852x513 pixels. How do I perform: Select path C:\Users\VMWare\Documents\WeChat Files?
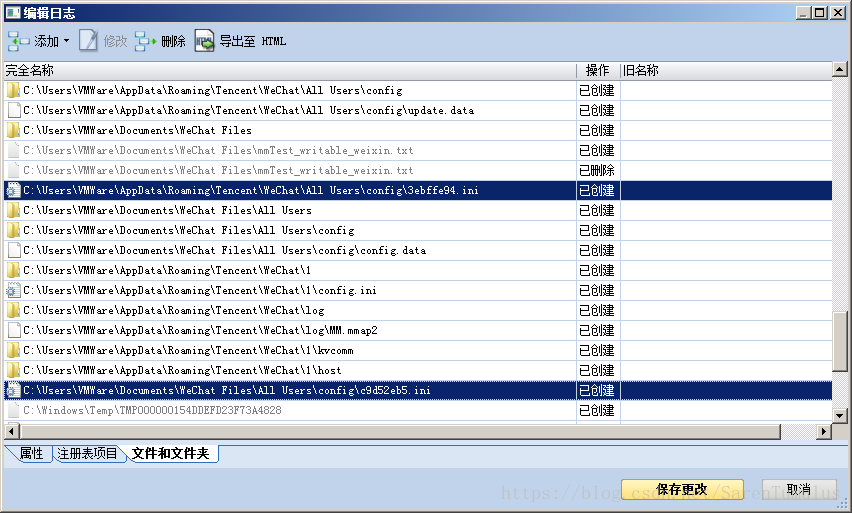[x=137, y=130]
